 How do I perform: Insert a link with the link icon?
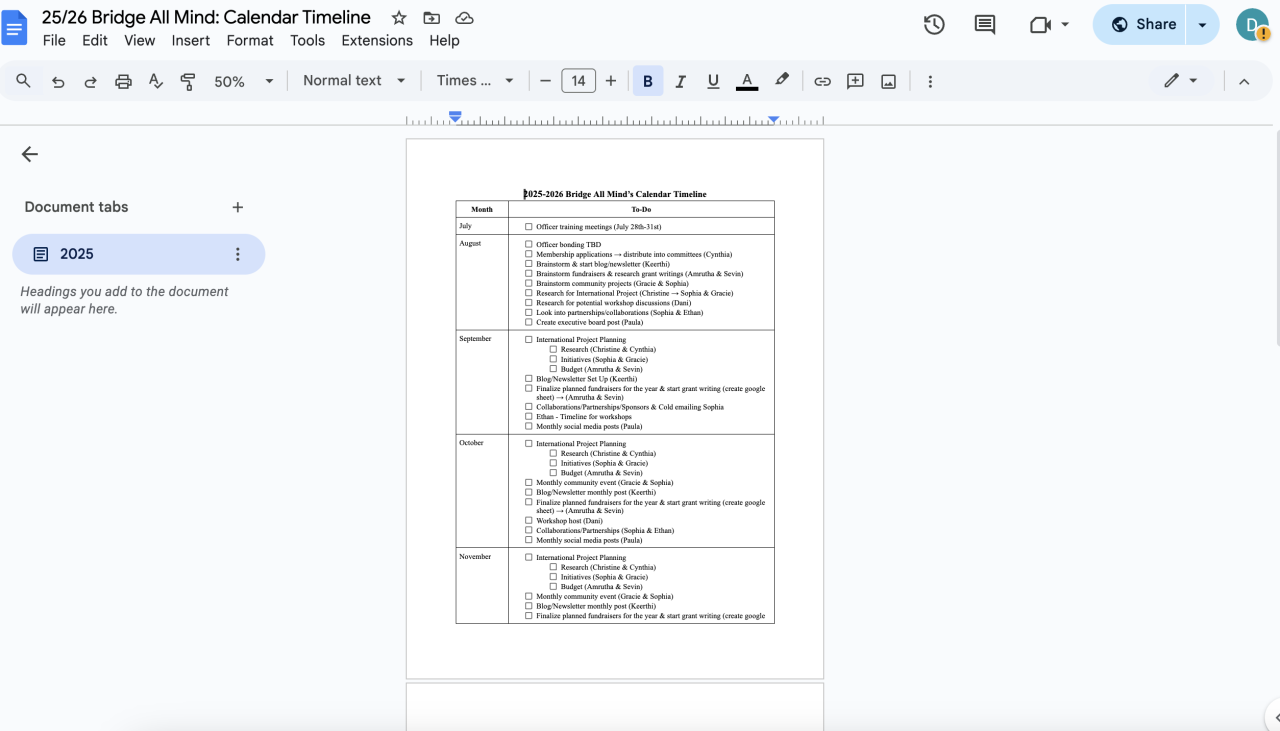[822, 82]
